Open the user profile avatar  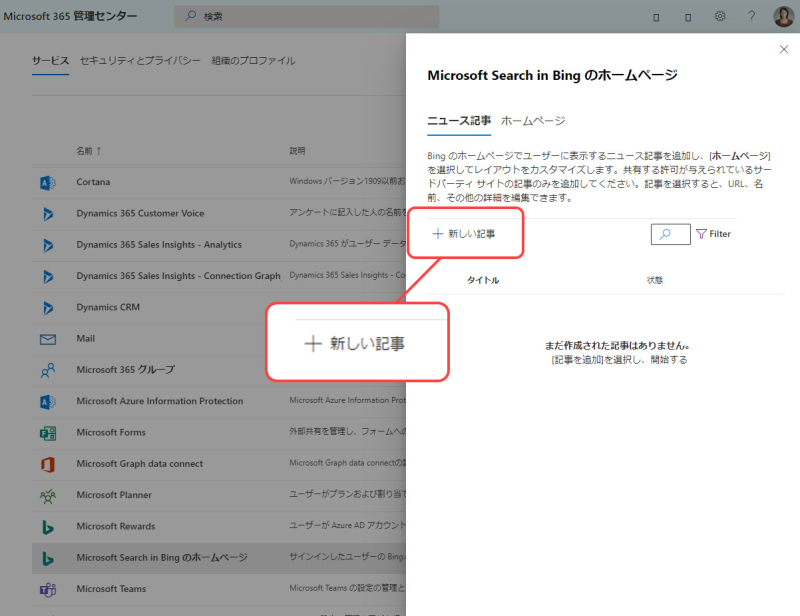tap(783, 16)
